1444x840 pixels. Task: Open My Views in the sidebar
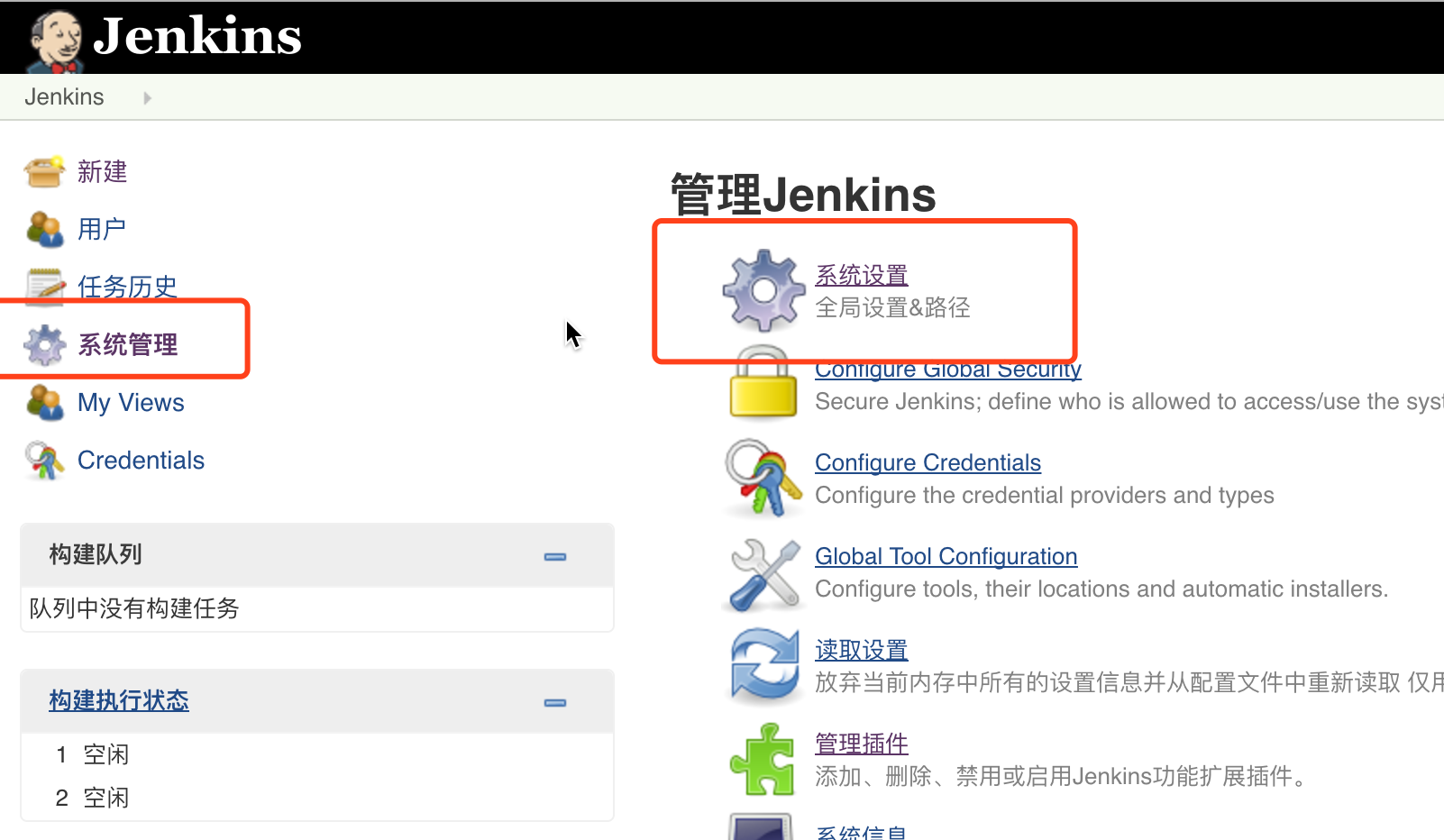[x=131, y=403]
